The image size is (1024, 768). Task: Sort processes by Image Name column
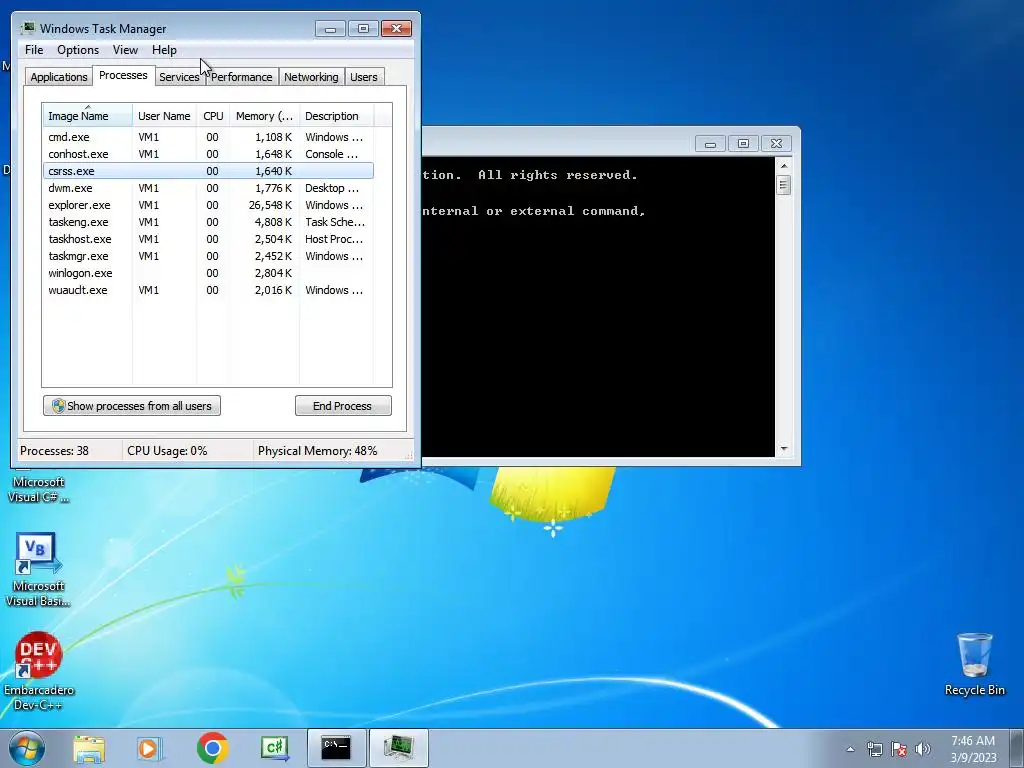88,116
